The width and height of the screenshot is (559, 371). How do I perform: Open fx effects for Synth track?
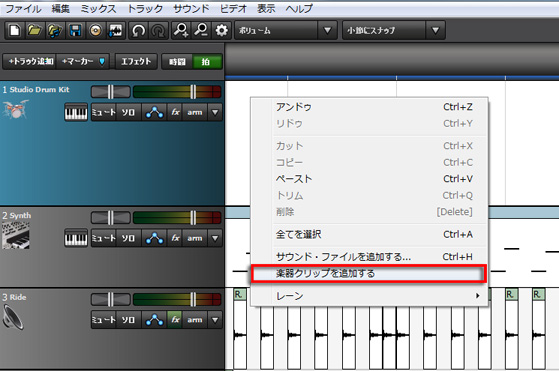click(x=175, y=238)
